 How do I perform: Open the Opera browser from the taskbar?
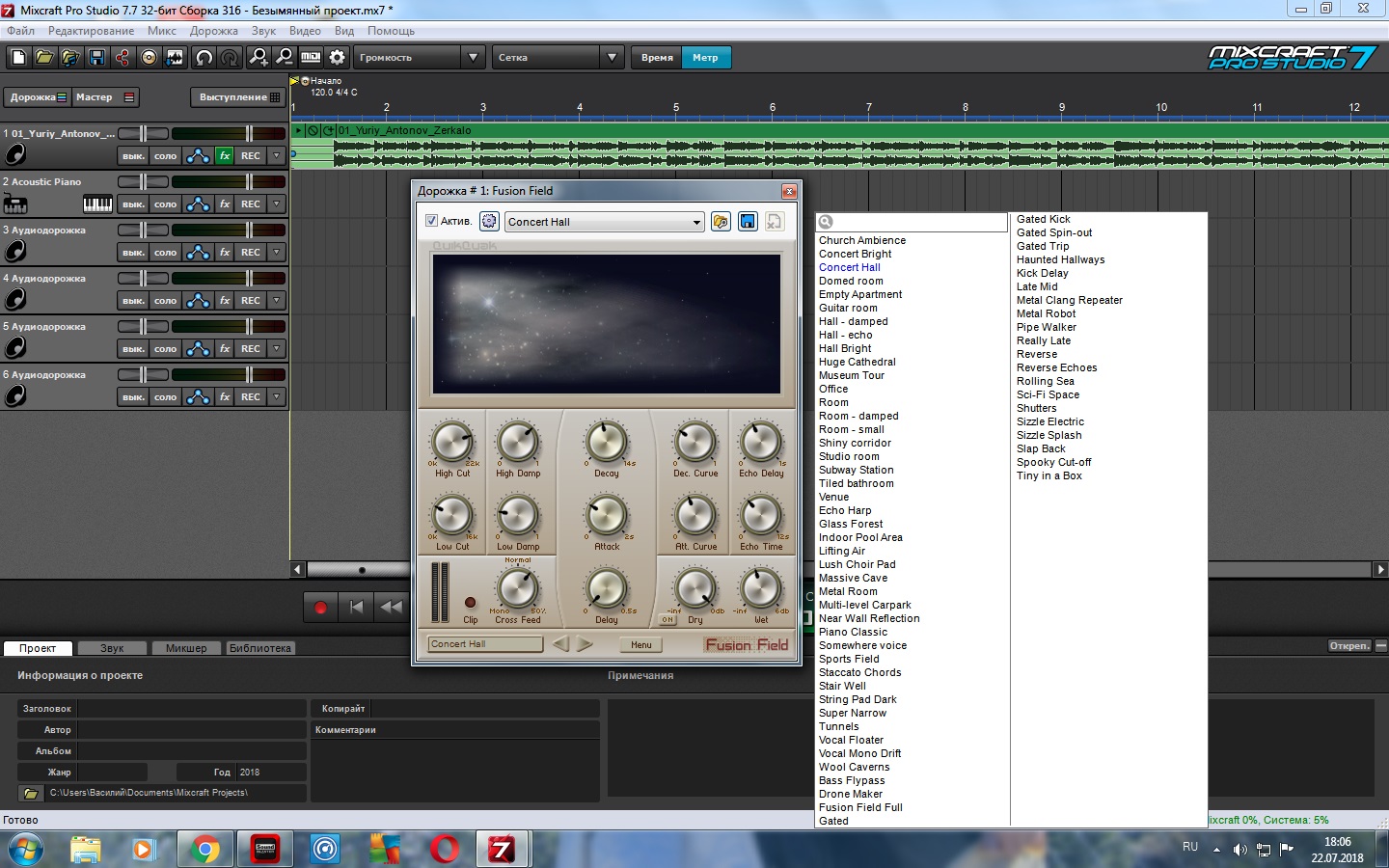[x=445, y=850]
